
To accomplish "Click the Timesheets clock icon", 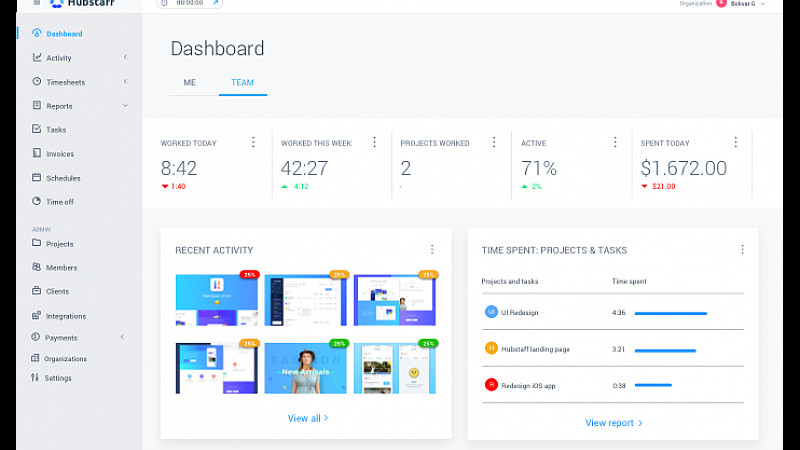I will click(37, 81).
